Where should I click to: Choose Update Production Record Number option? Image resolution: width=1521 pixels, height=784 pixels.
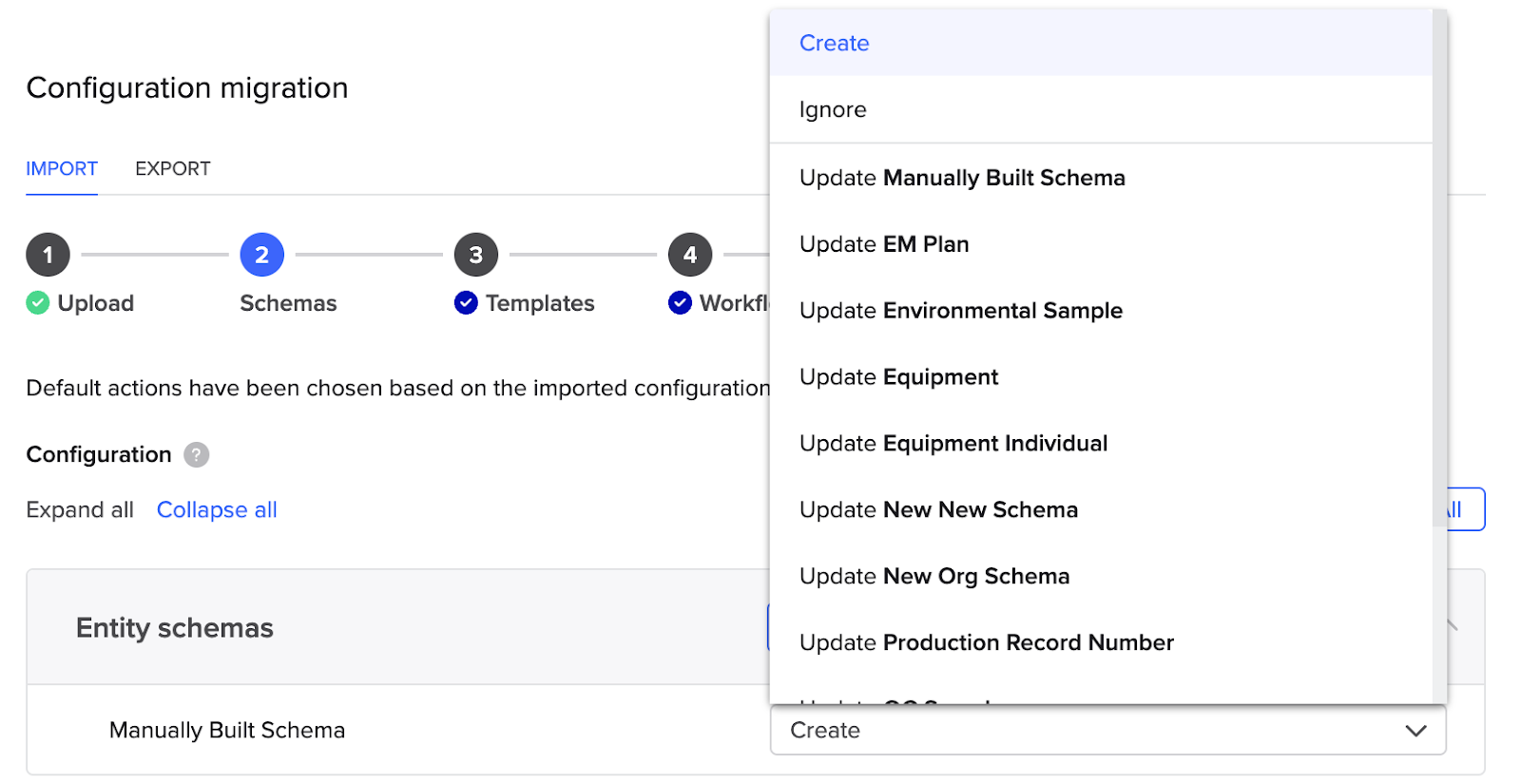[987, 643]
